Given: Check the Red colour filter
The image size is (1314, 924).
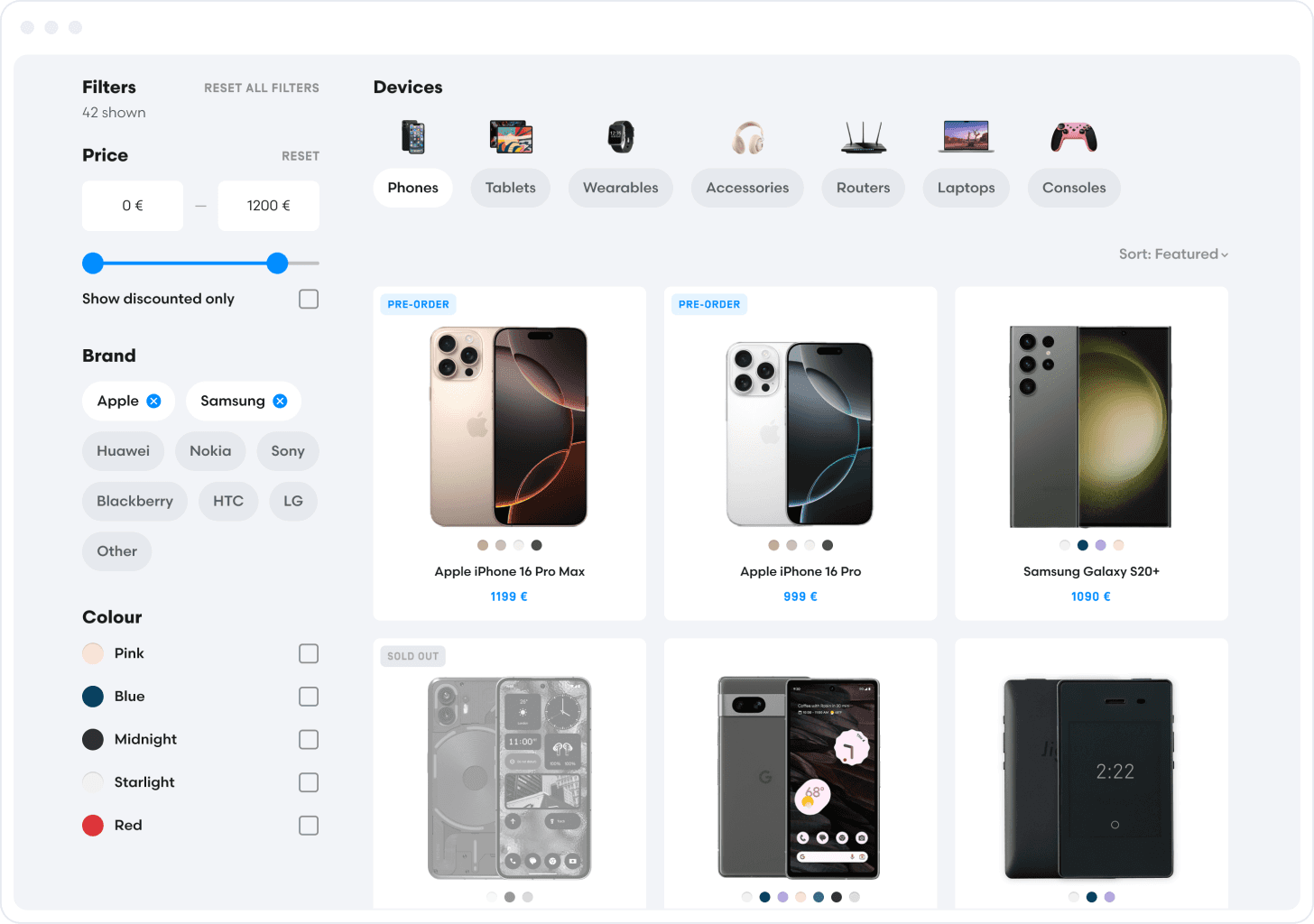Looking at the screenshot, I should click(x=309, y=826).
